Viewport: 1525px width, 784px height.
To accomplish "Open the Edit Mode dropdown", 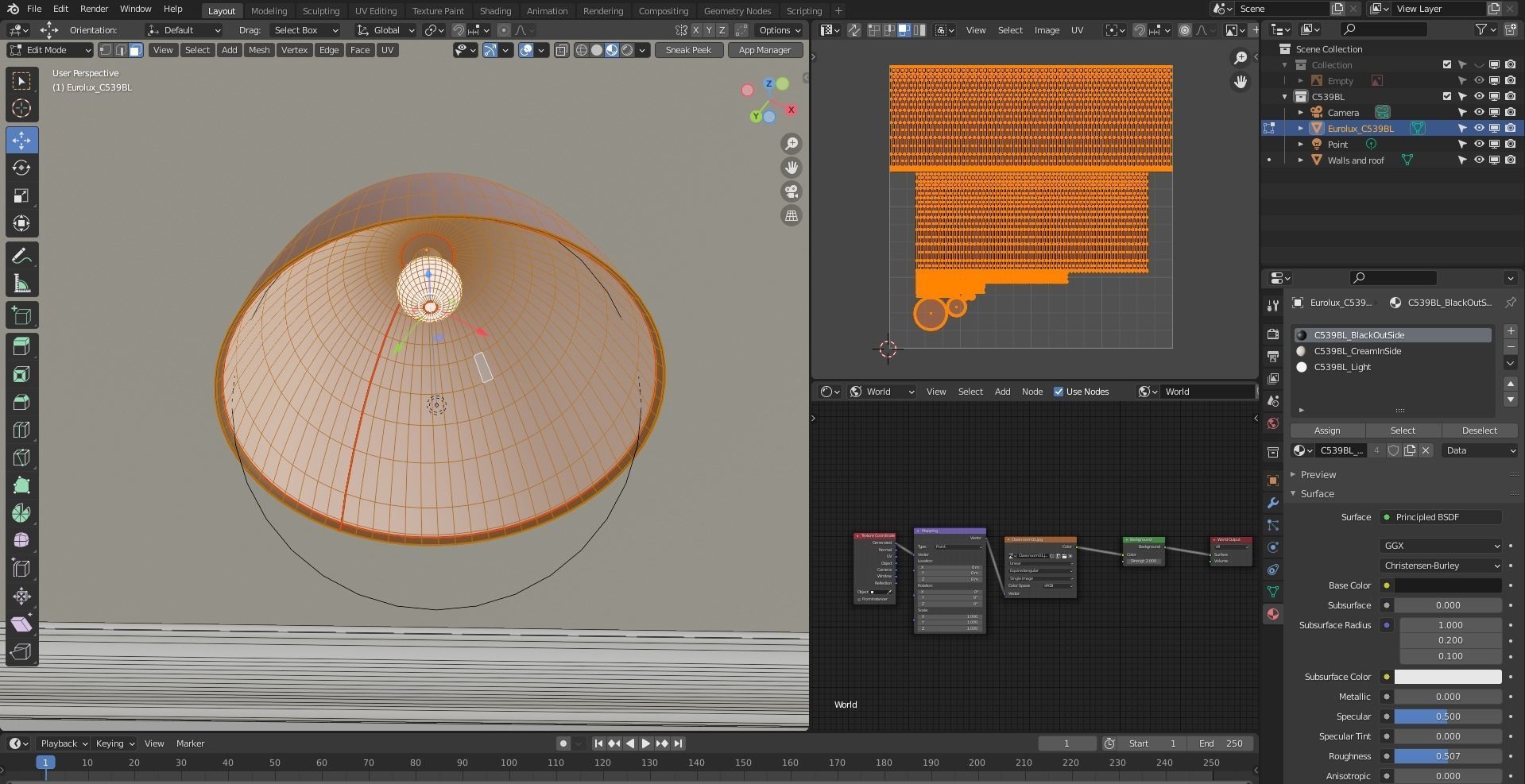I will click(x=50, y=50).
